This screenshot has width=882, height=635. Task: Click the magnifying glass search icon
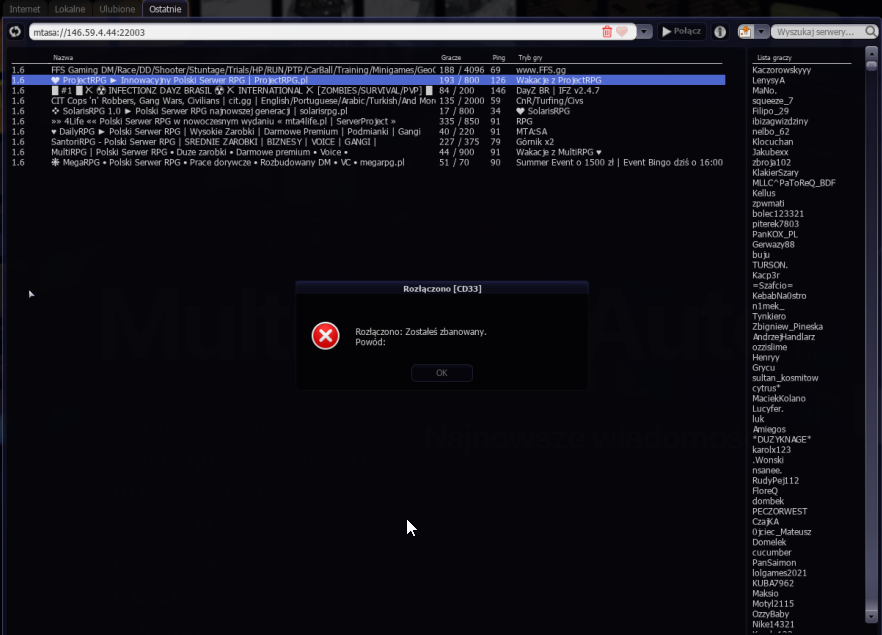coord(871,31)
